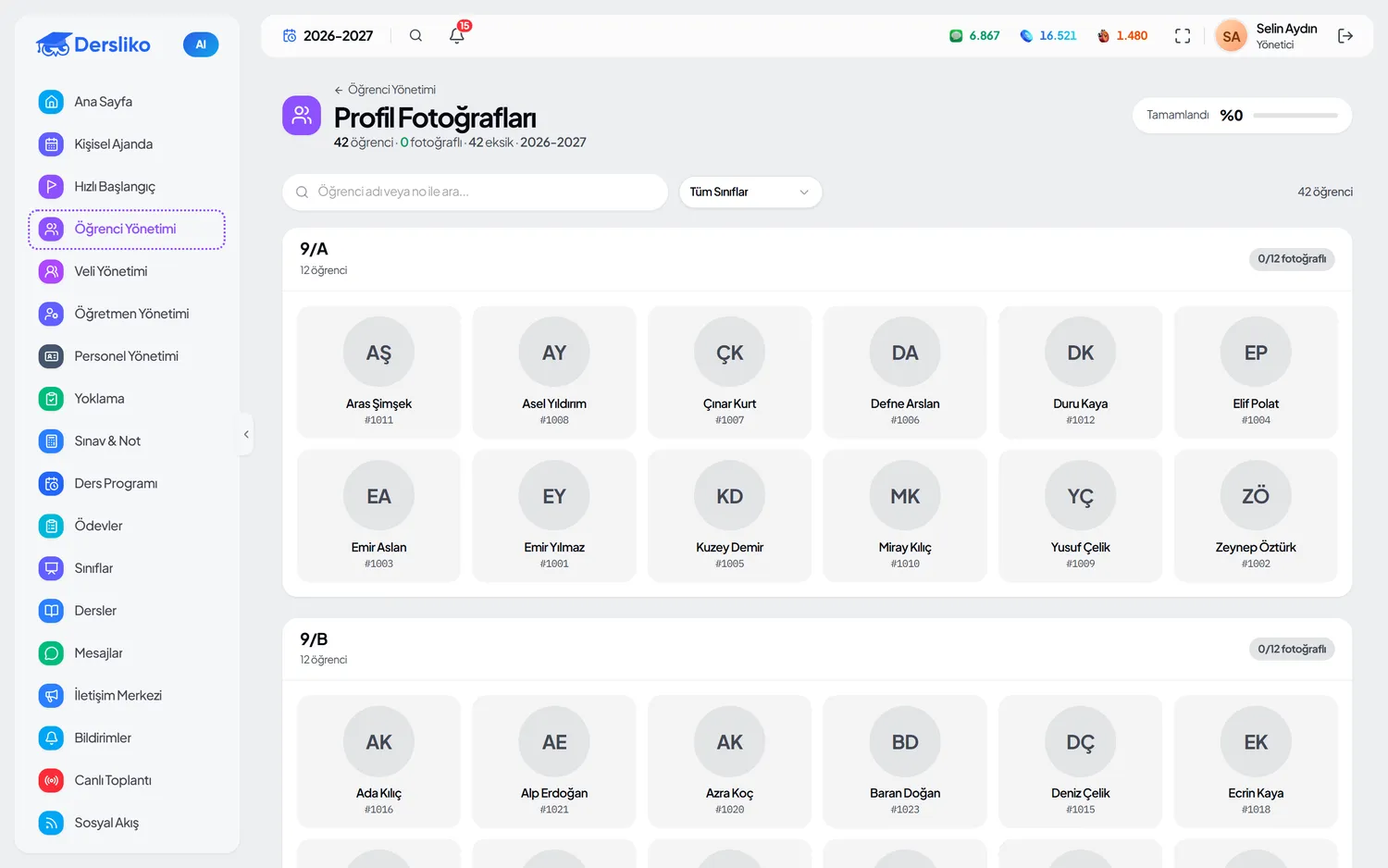Open the Ana Sayfa home icon
Viewport: 1388px width, 868px height.
(52, 102)
